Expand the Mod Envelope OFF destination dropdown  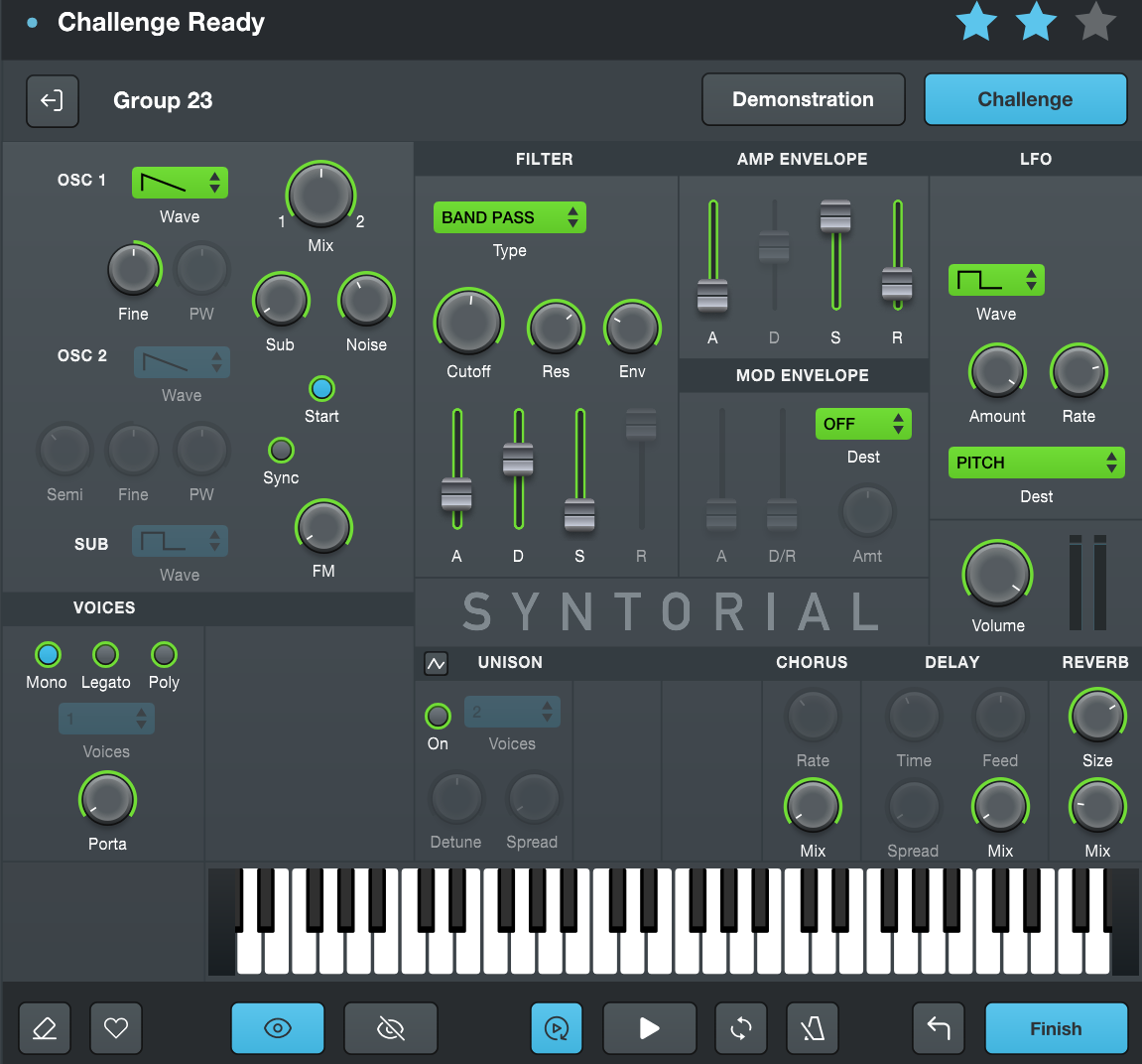[x=862, y=424]
